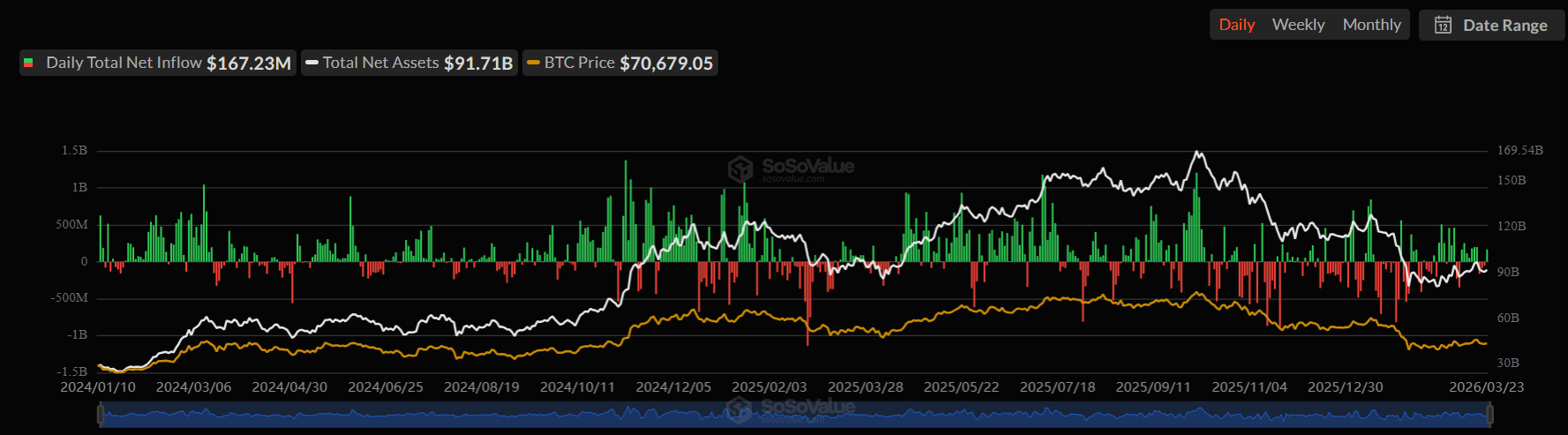Toggle the Daily Total Net Inflow series
Image resolution: width=1568 pixels, height=435 pixels.
click(158, 63)
